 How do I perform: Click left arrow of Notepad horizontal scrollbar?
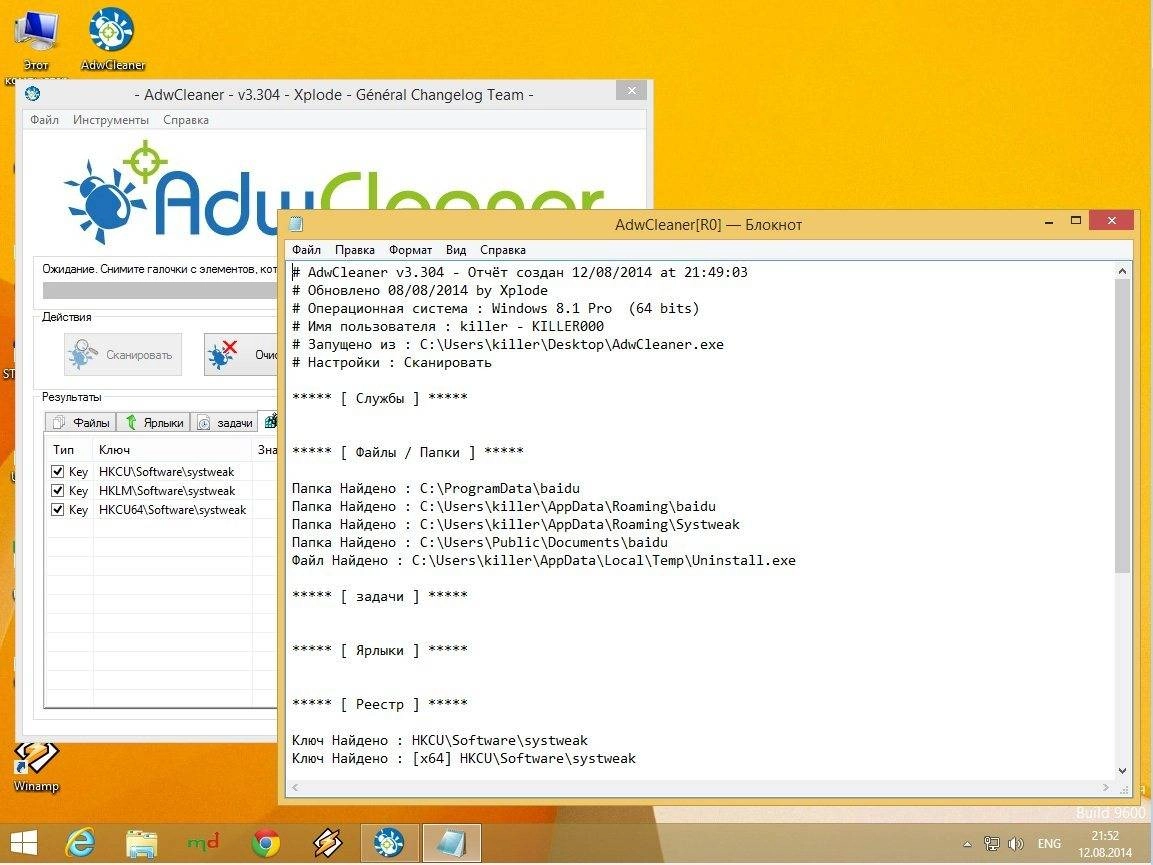pos(296,787)
